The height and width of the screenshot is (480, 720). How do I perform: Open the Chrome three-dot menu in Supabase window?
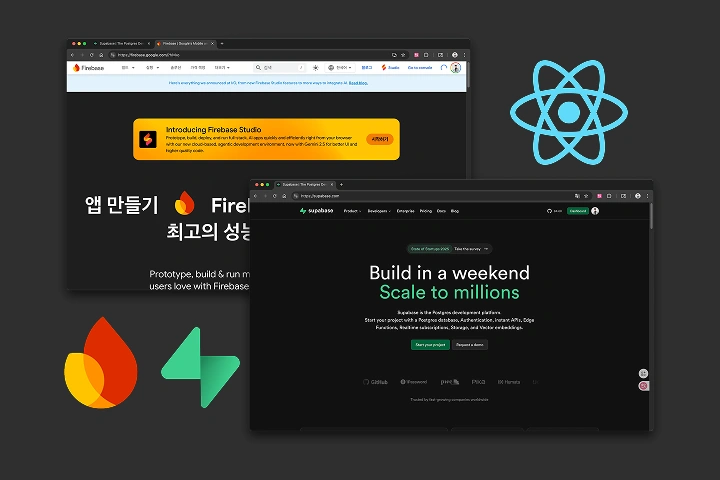647,196
